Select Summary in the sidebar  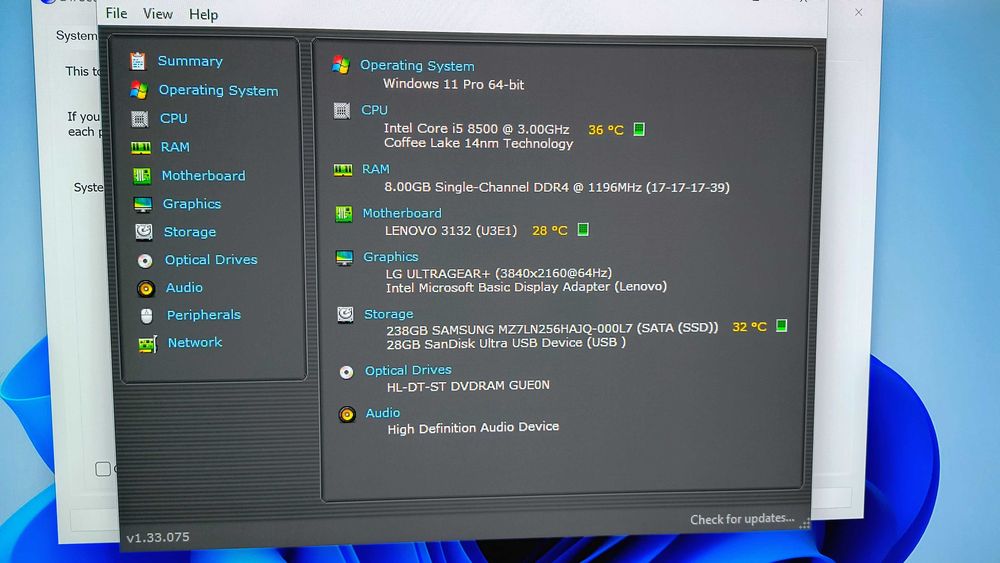(190, 61)
